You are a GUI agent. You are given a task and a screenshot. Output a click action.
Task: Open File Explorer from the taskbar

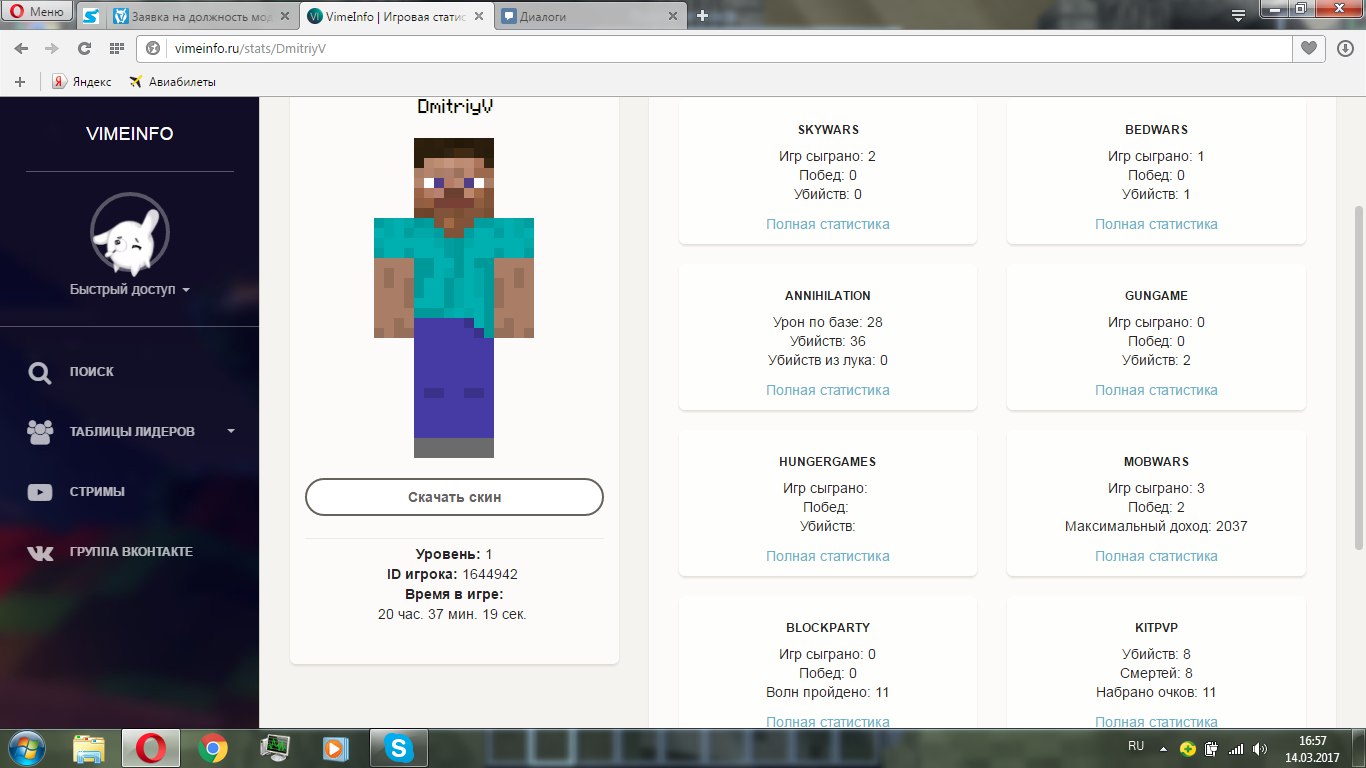point(89,748)
